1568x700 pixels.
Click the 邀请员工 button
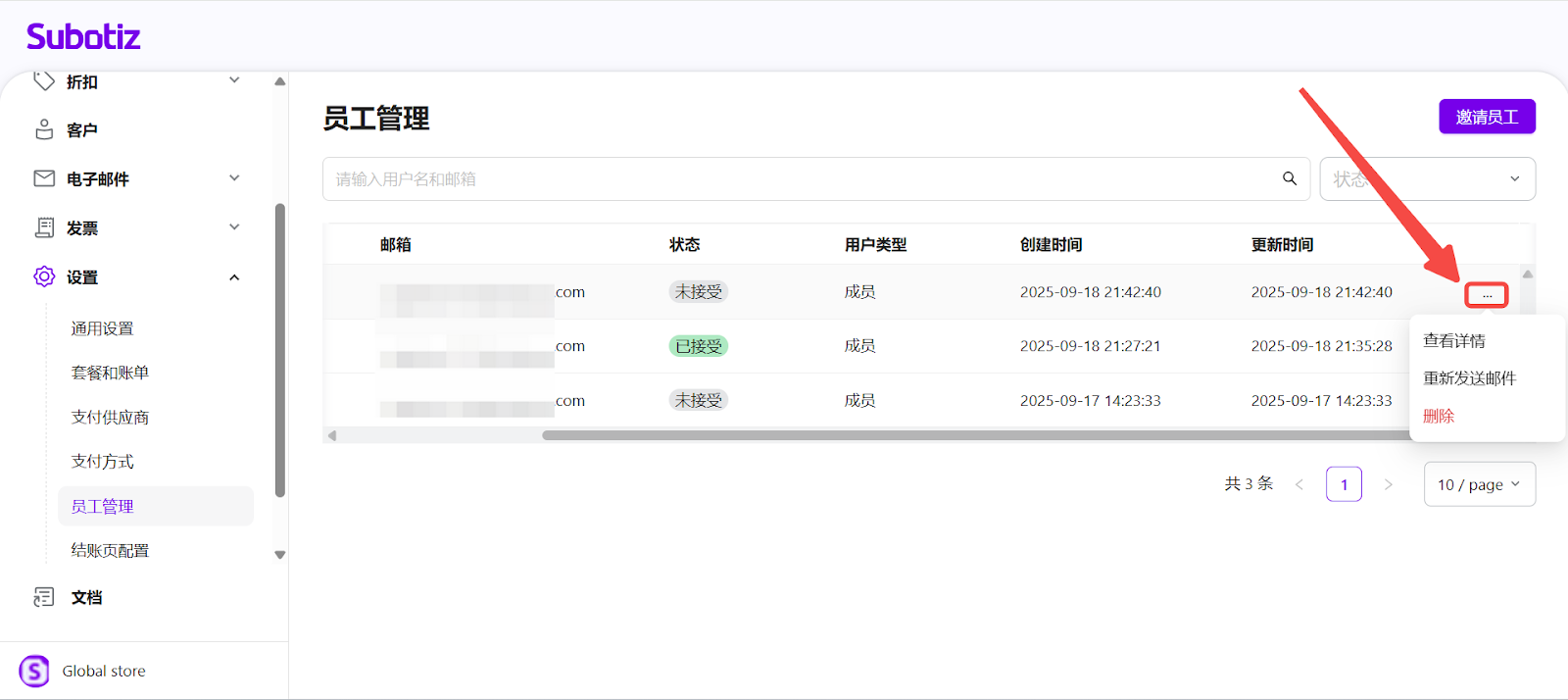[1487, 117]
